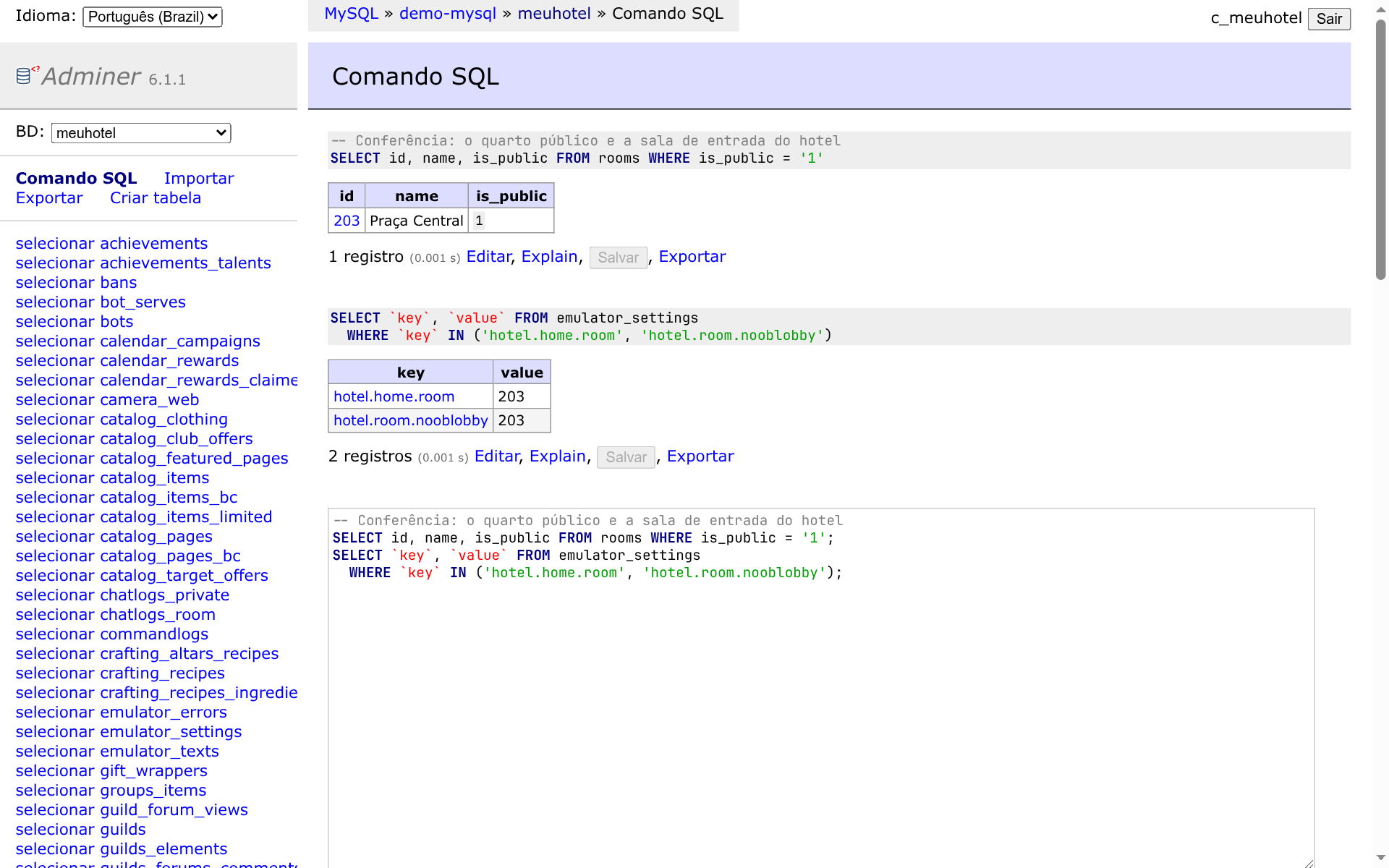The width and height of the screenshot is (1389, 868).
Task: Go to Comando SQL in sidebar
Action: 77,179
